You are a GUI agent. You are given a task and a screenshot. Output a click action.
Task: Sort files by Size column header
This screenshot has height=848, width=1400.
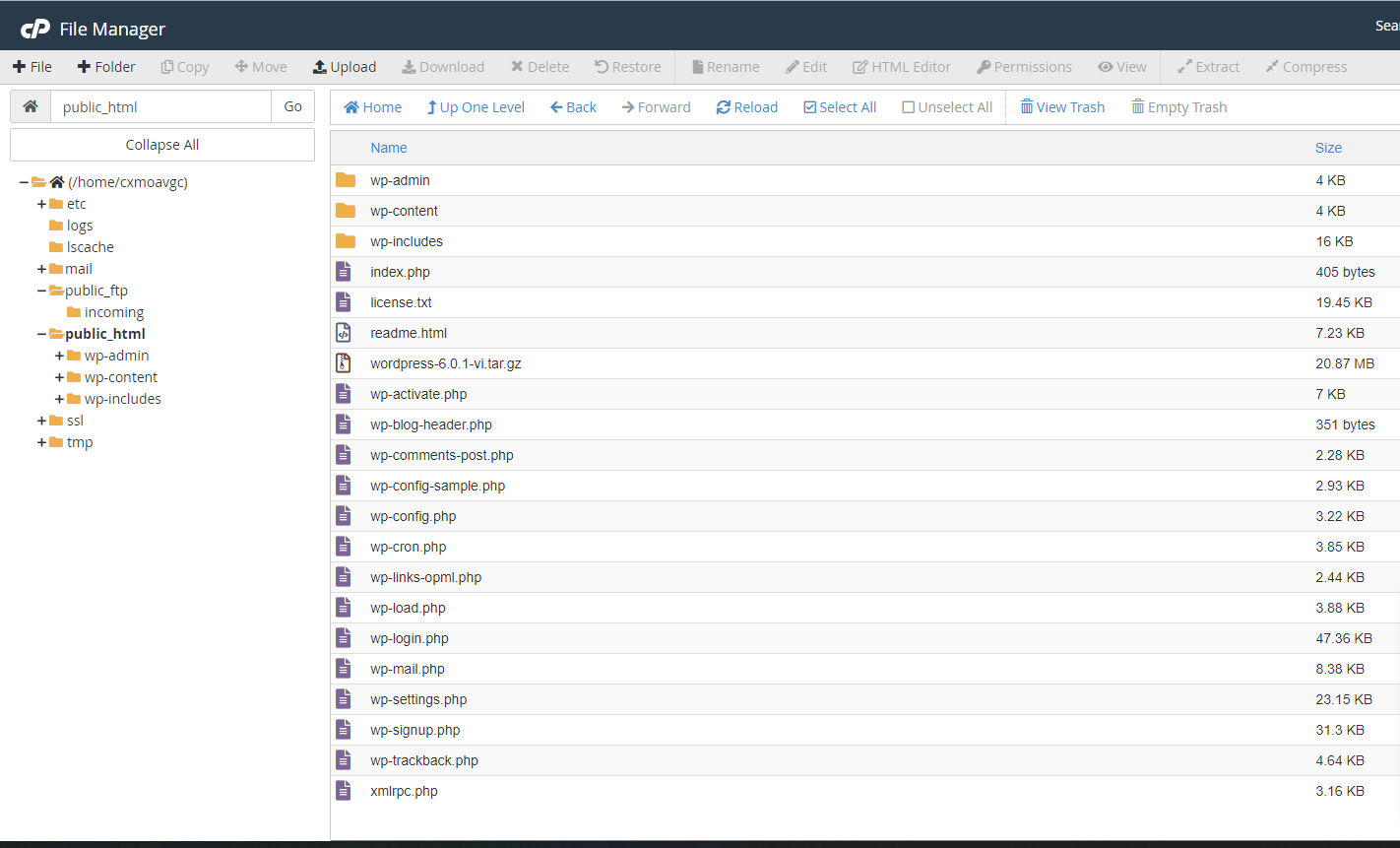tap(1328, 148)
